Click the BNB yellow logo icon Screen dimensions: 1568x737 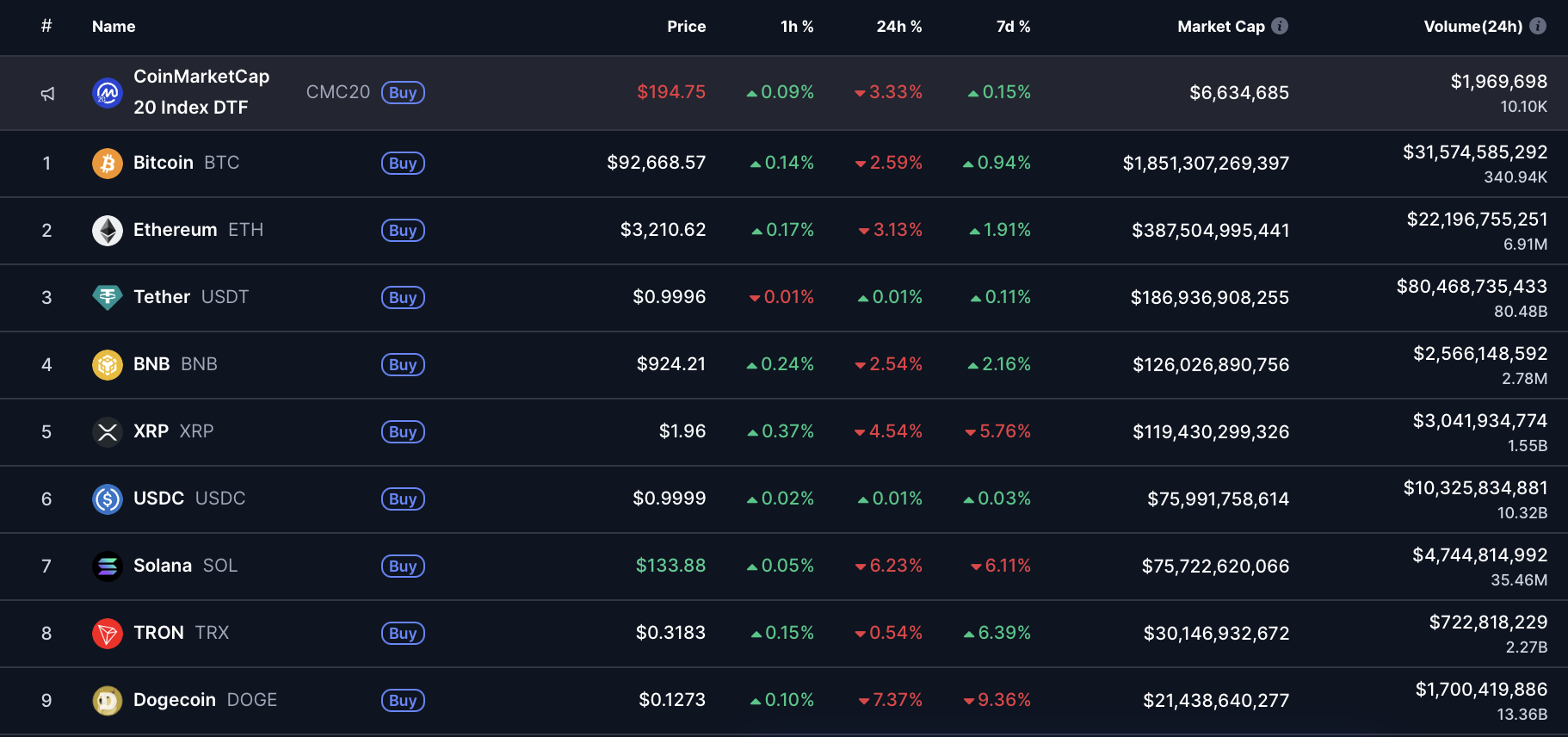coord(108,365)
